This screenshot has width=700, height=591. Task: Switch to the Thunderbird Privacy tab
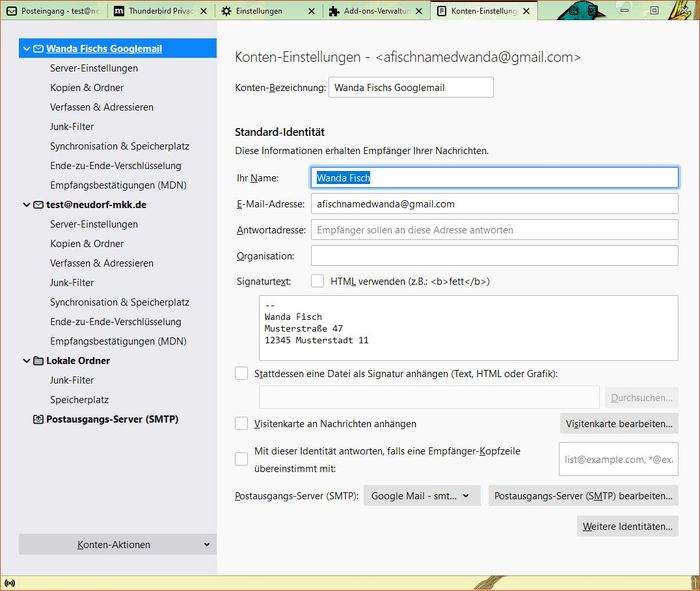[x=160, y=11]
